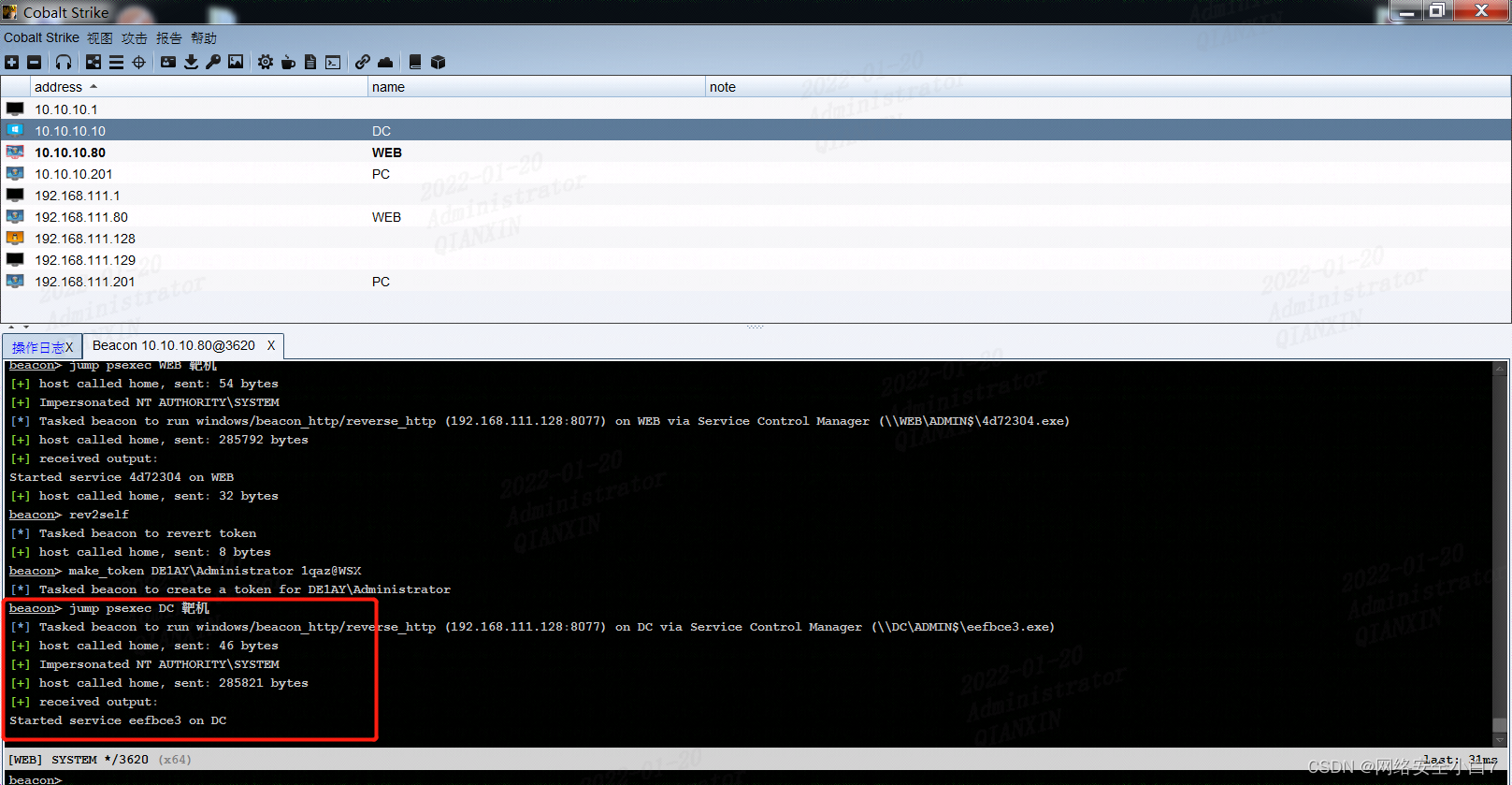The height and width of the screenshot is (785, 1512).
Task: Click the cube about icon
Action: point(438,63)
